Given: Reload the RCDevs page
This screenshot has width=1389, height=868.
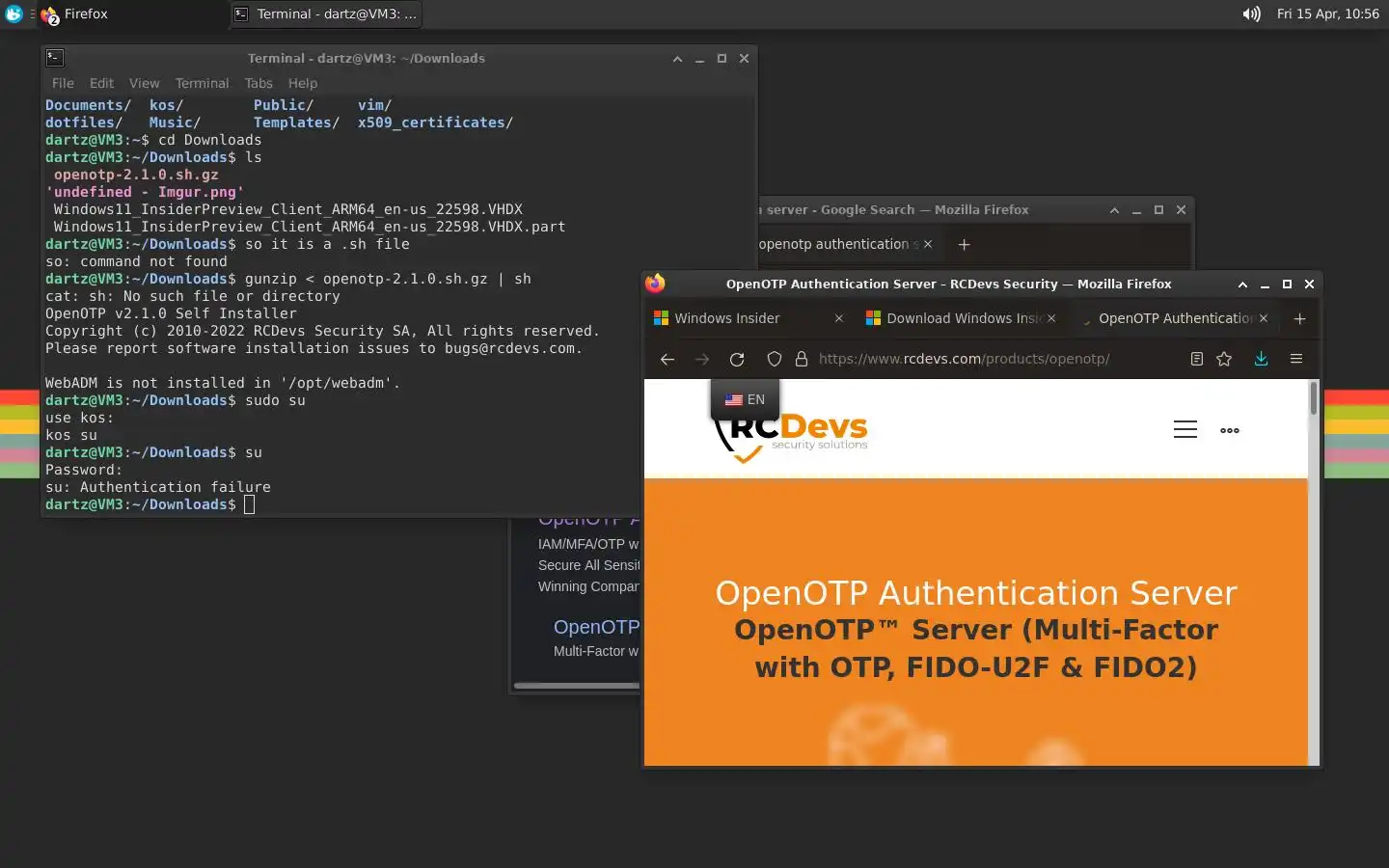Looking at the screenshot, I should tap(737, 359).
